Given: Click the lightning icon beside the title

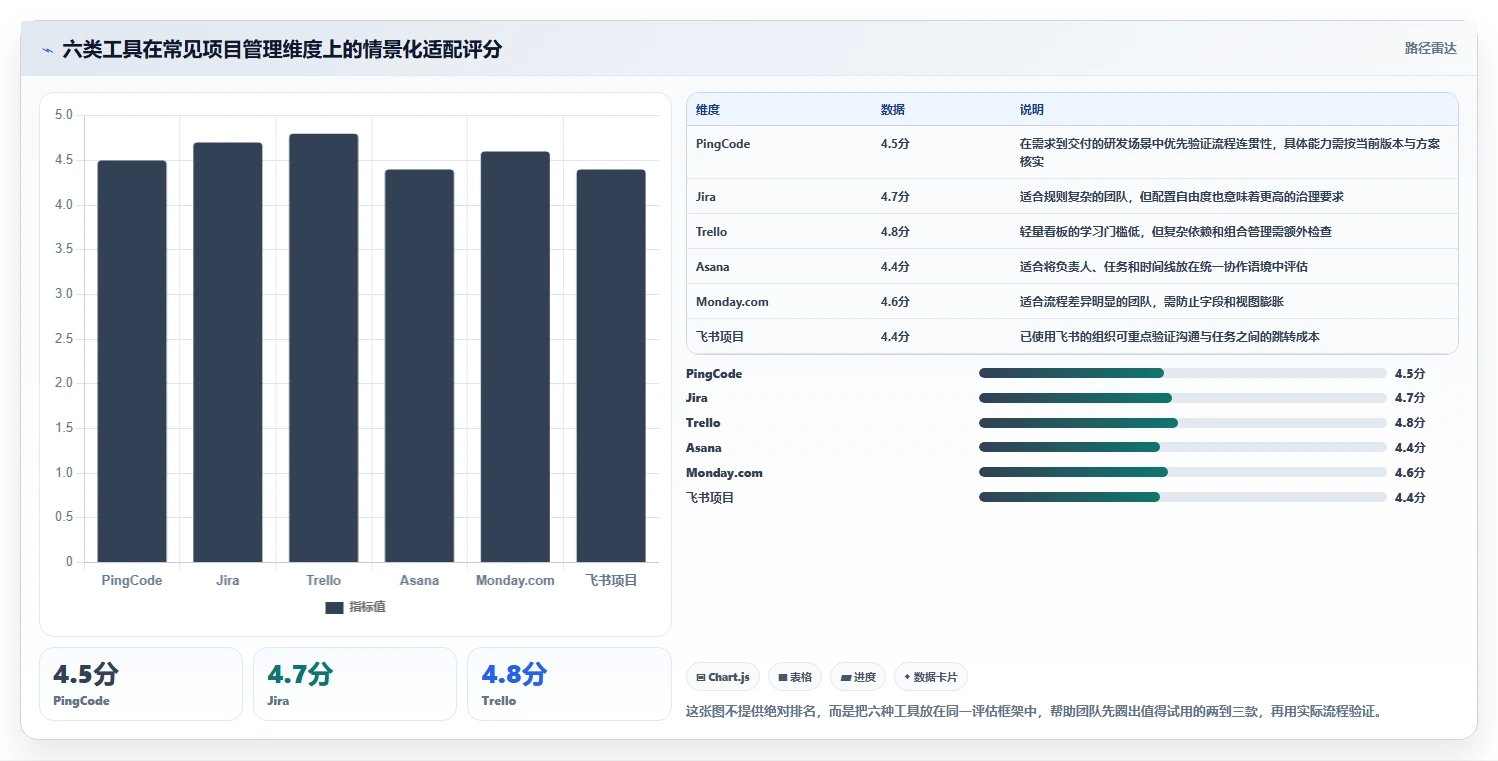Looking at the screenshot, I should click(48, 50).
